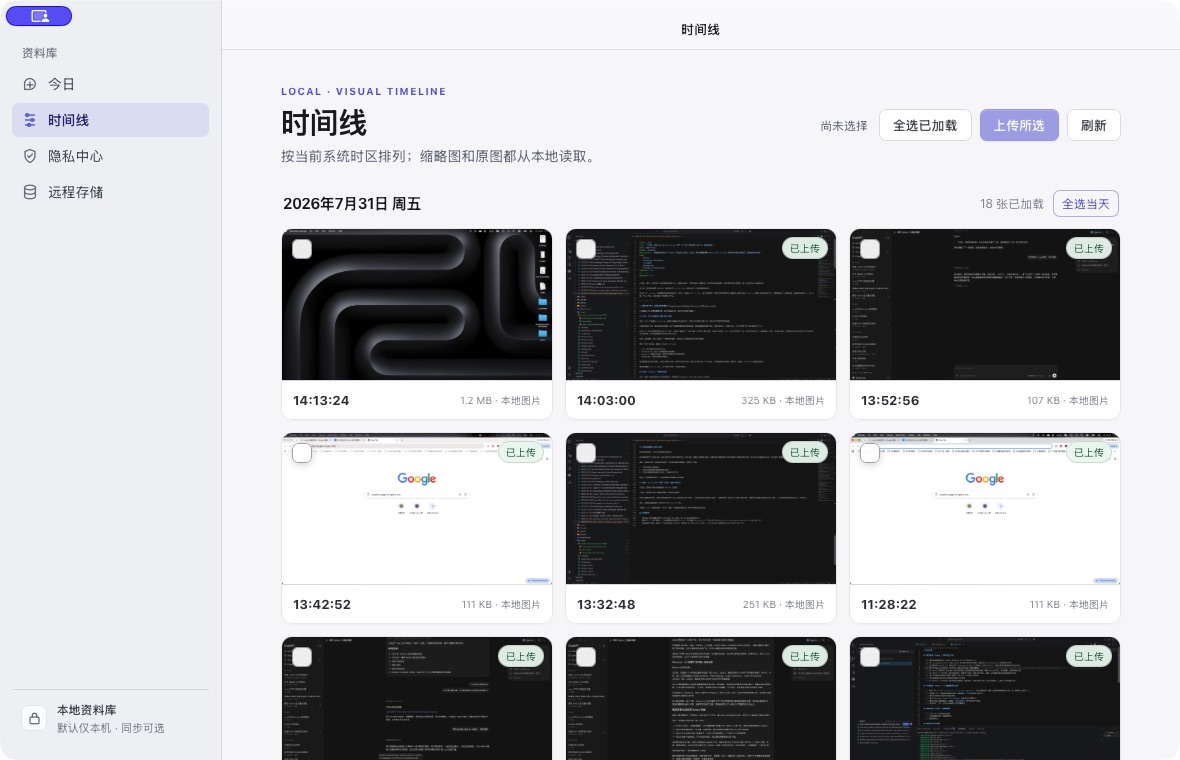The height and width of the screenshot is (760, 1180).
Task: Select the checkbox on the 13:42:52 screenshot
Action: click(x=302, y=453)
